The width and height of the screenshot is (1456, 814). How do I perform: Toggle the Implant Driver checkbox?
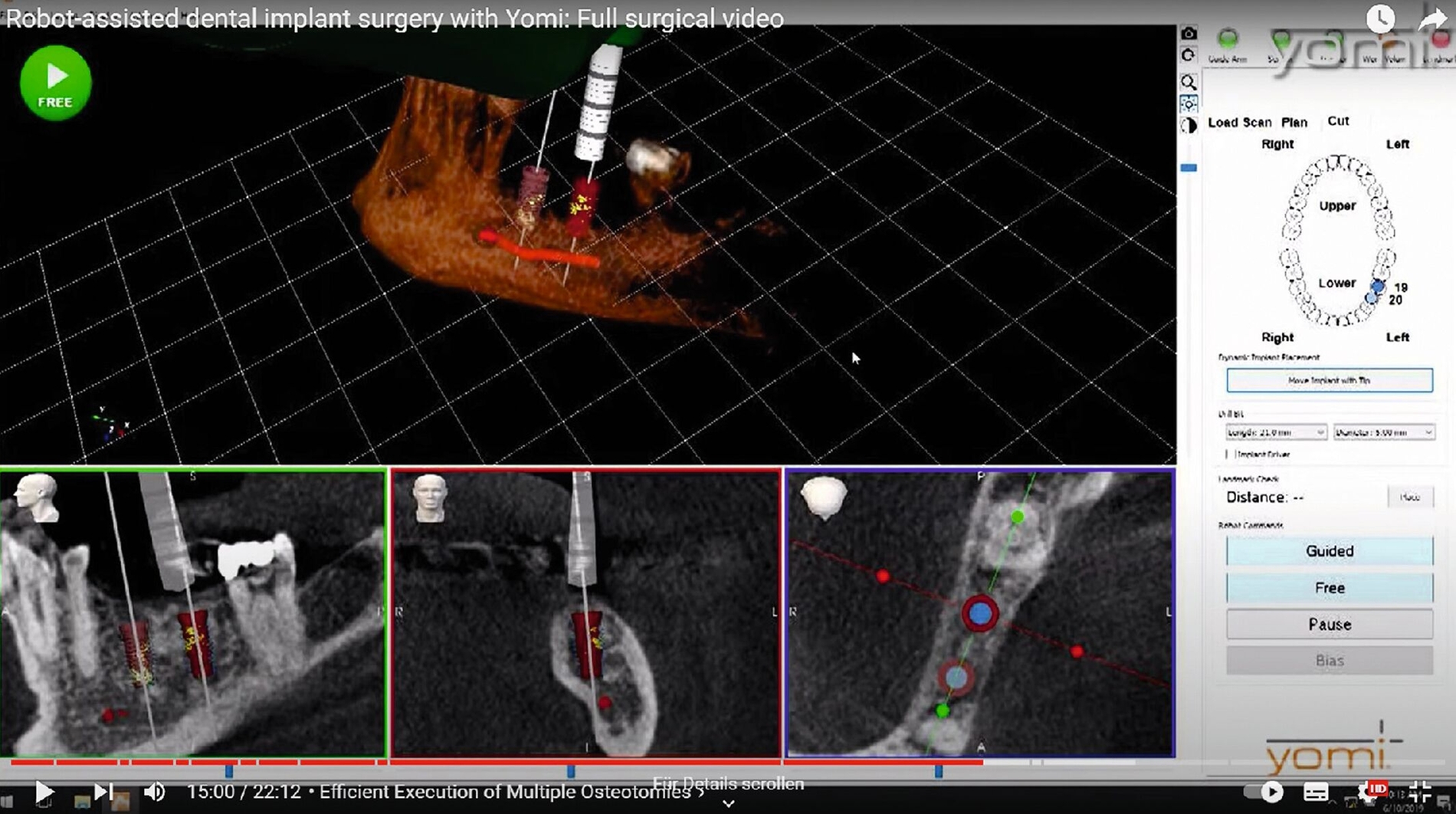[1229, 455]
